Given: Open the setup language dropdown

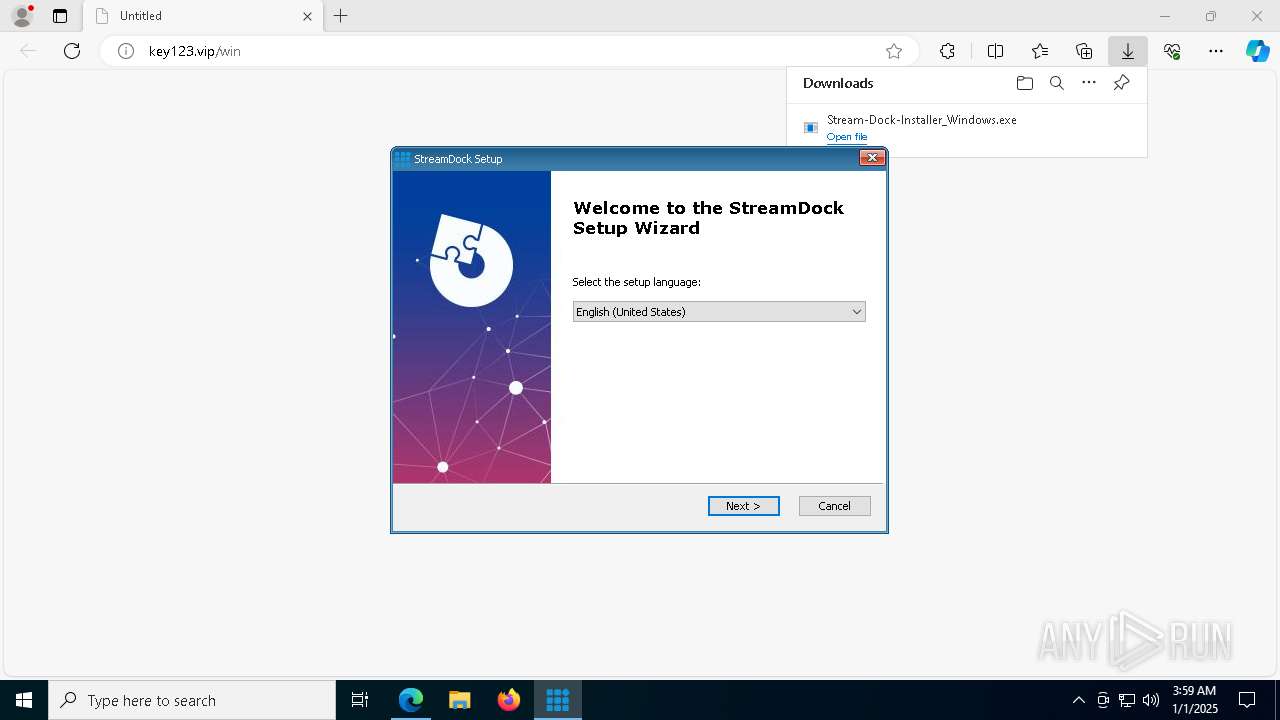Looking at the screenshot, I should (x=718, y=312).
